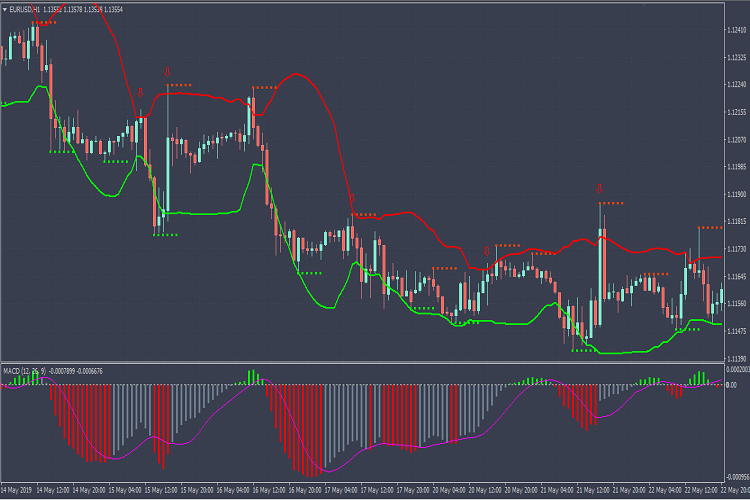750x500 pixels.
Task: Select the EURUSD,H1 symbol label
Action: pos(24,10)
